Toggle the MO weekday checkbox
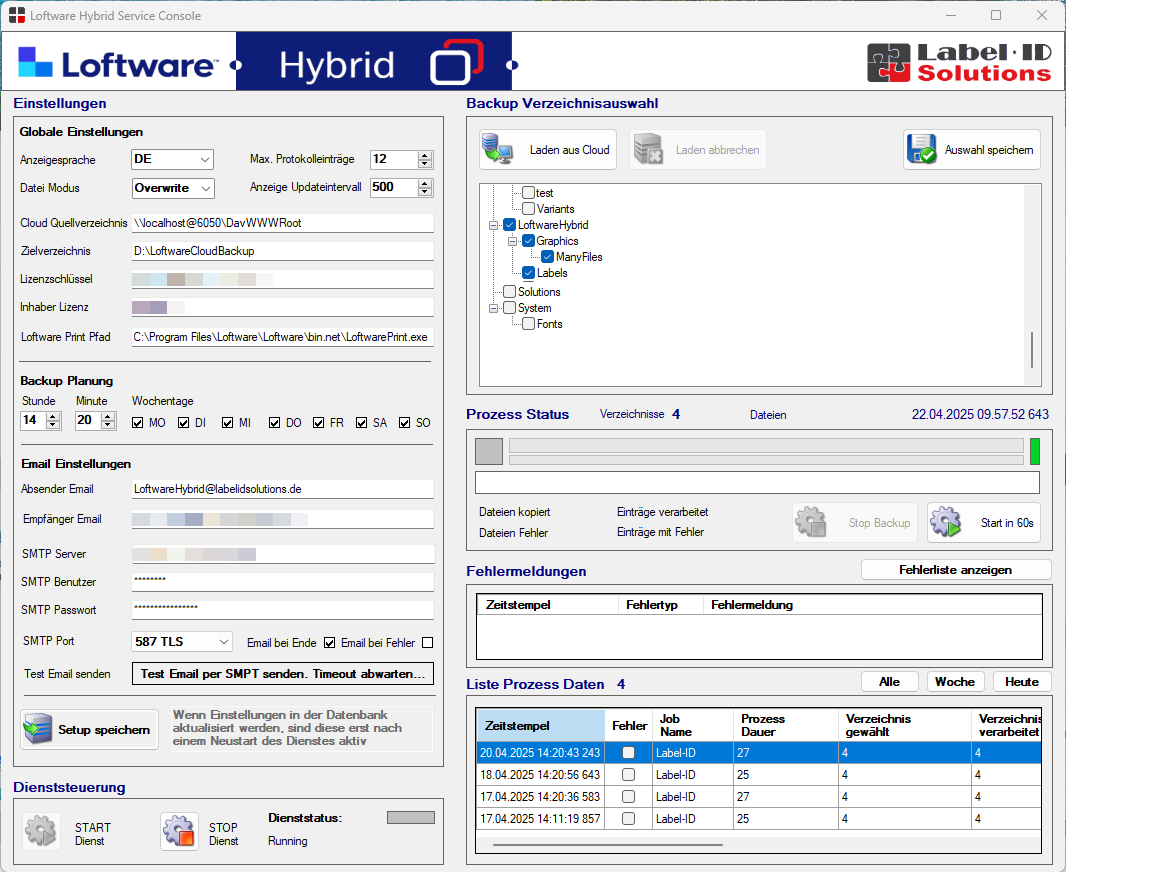Viewport: 1150px width, 872px height. click(137, 422)
